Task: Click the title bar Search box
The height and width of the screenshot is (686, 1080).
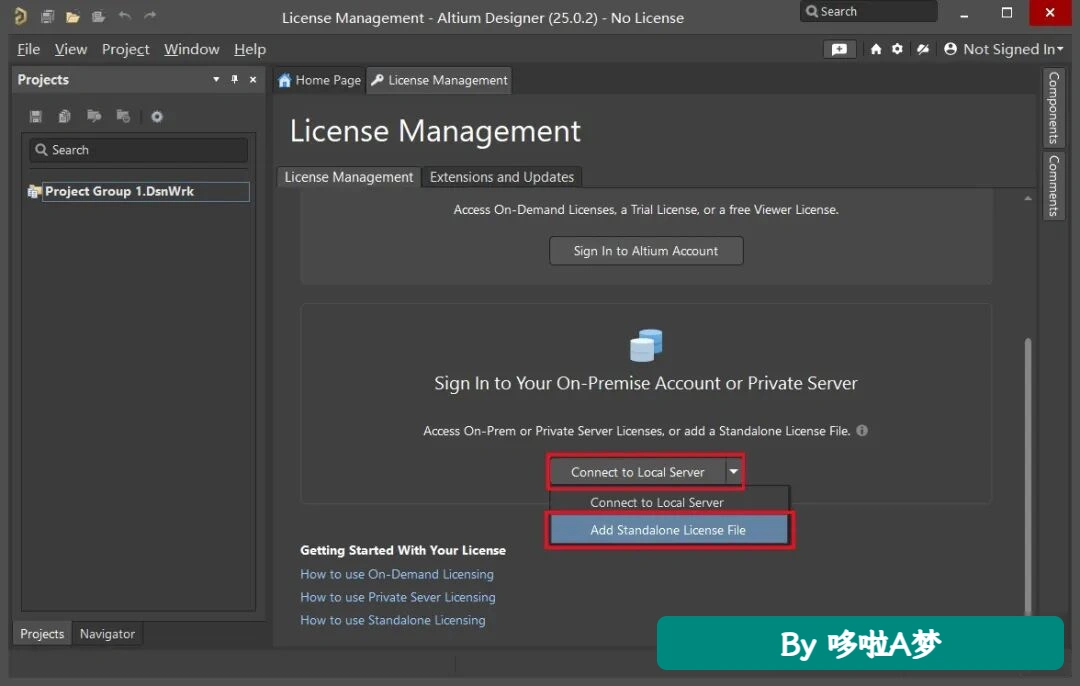Action: click(x=869, y=12)
